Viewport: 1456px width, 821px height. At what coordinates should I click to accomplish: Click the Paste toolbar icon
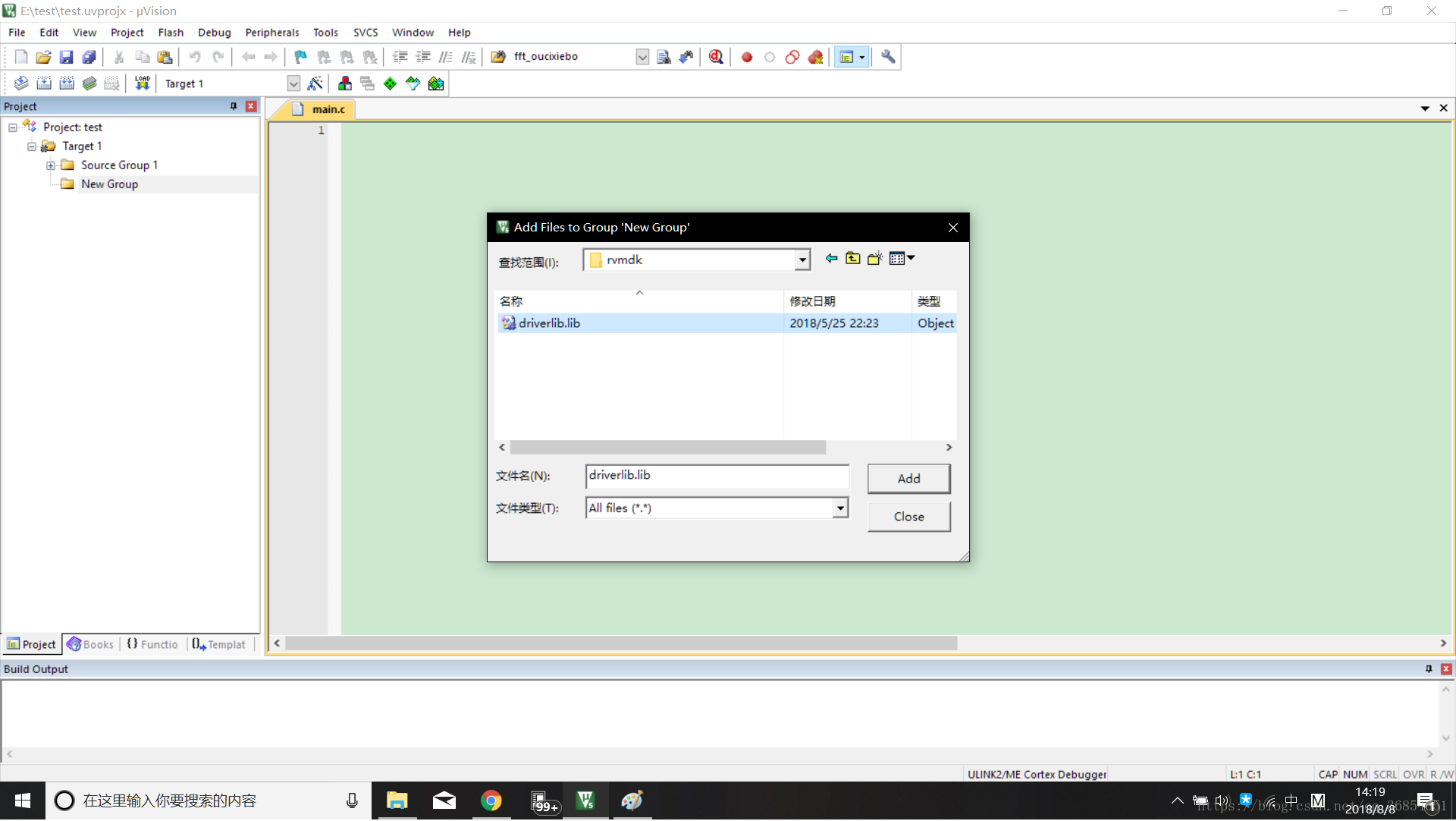pos(165,57)
